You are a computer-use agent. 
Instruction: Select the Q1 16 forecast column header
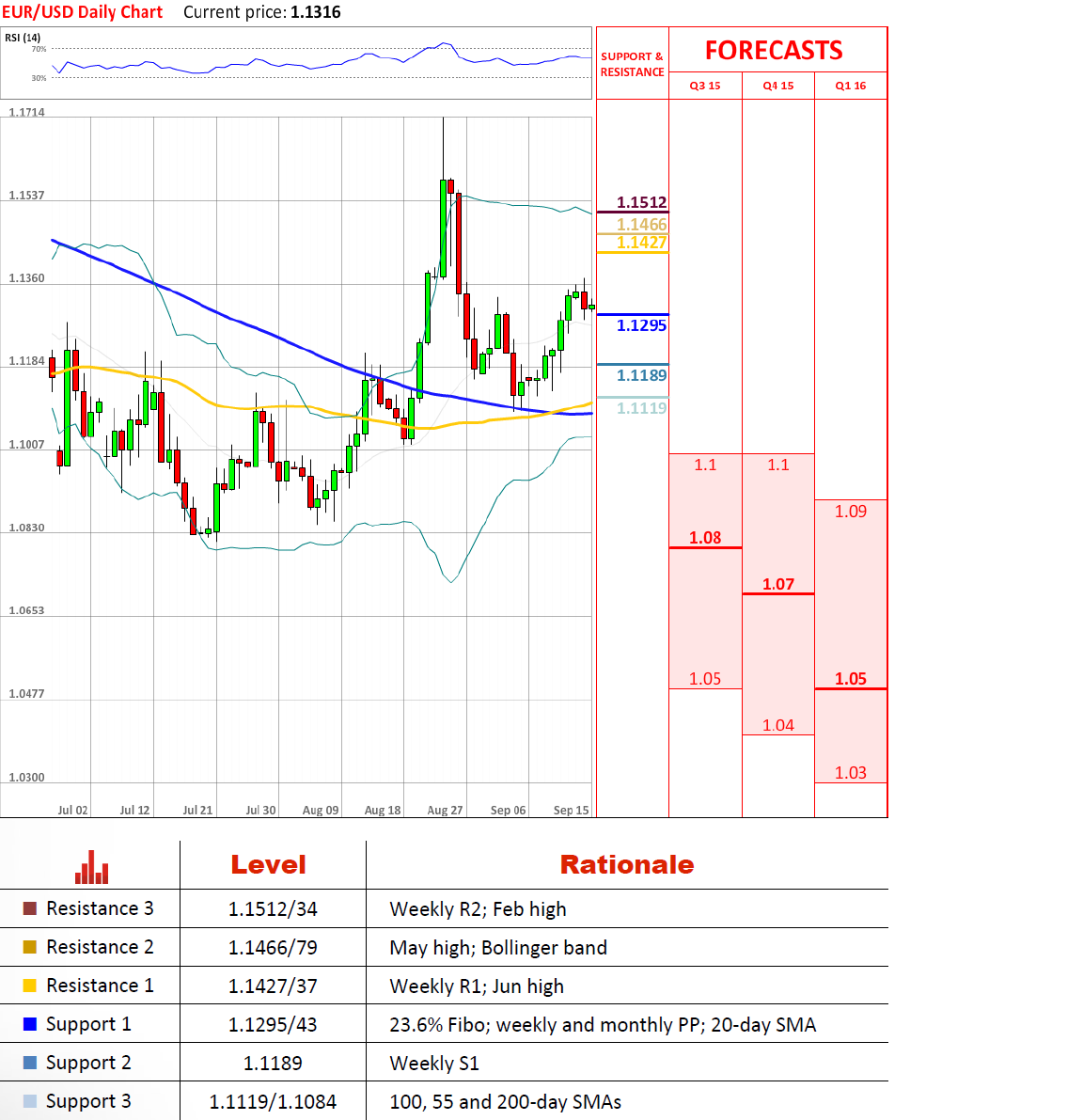[850, 86]
